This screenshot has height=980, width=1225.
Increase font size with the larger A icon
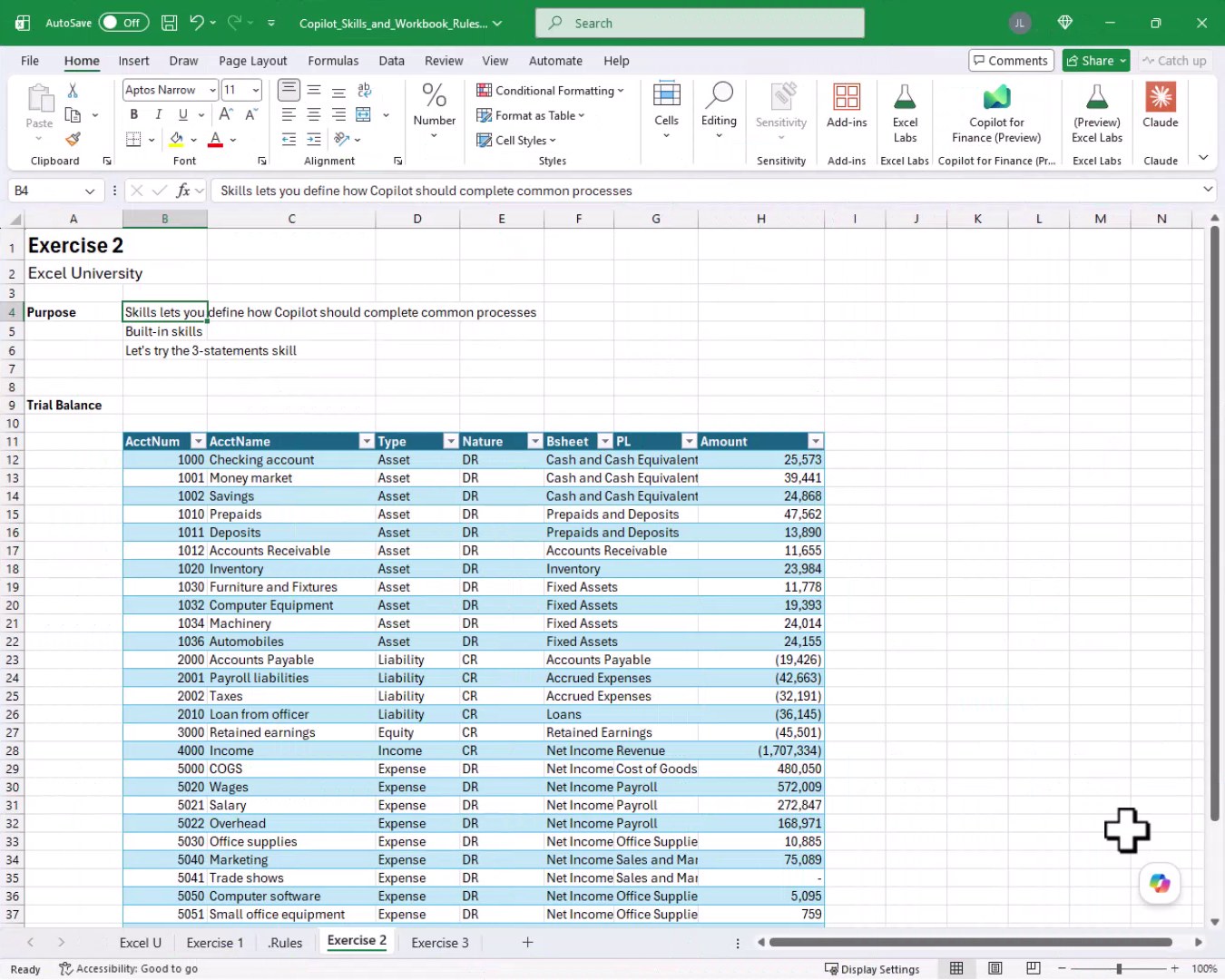226,114
